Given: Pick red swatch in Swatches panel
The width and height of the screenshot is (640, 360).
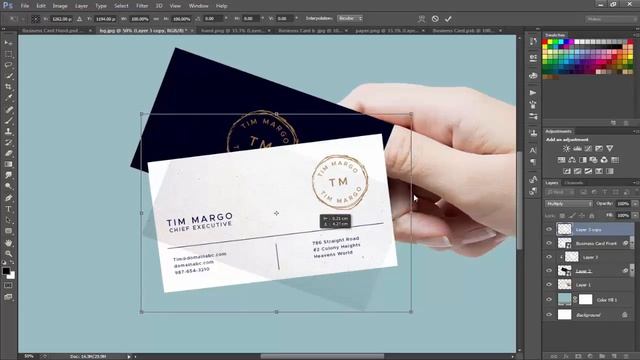Looking at the screenshot, I should click(545, 42).
